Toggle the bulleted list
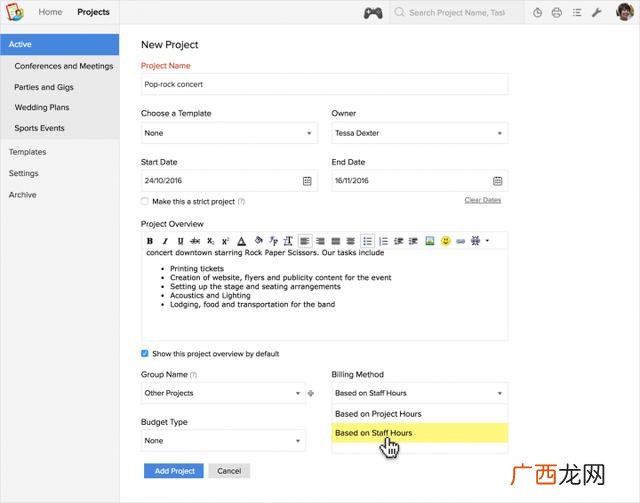The image size is (640, 503). tap(367, 241)
